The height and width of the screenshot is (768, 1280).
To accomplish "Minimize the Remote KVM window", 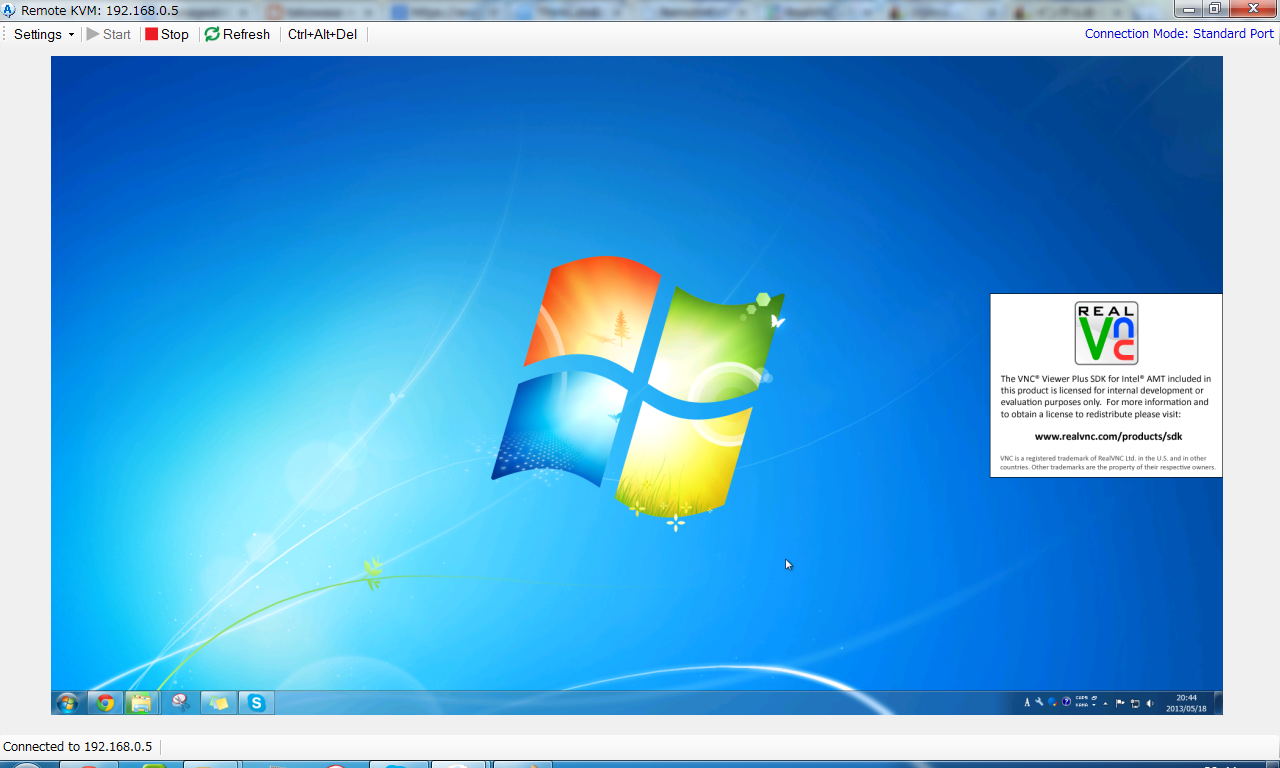I will click(1190, 9).
